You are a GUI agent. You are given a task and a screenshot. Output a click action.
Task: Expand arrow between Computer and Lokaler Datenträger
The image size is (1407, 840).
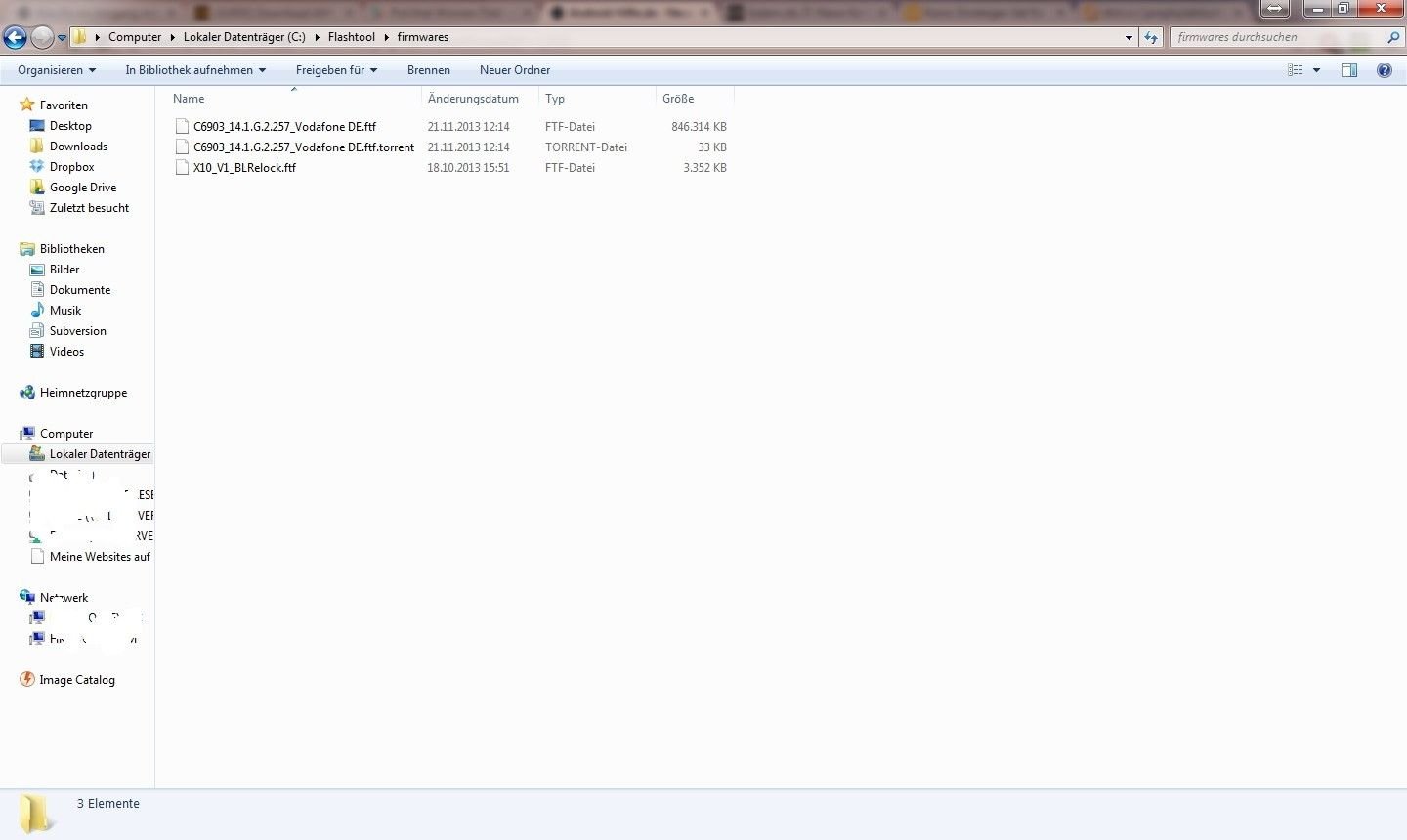pos(172,37)
